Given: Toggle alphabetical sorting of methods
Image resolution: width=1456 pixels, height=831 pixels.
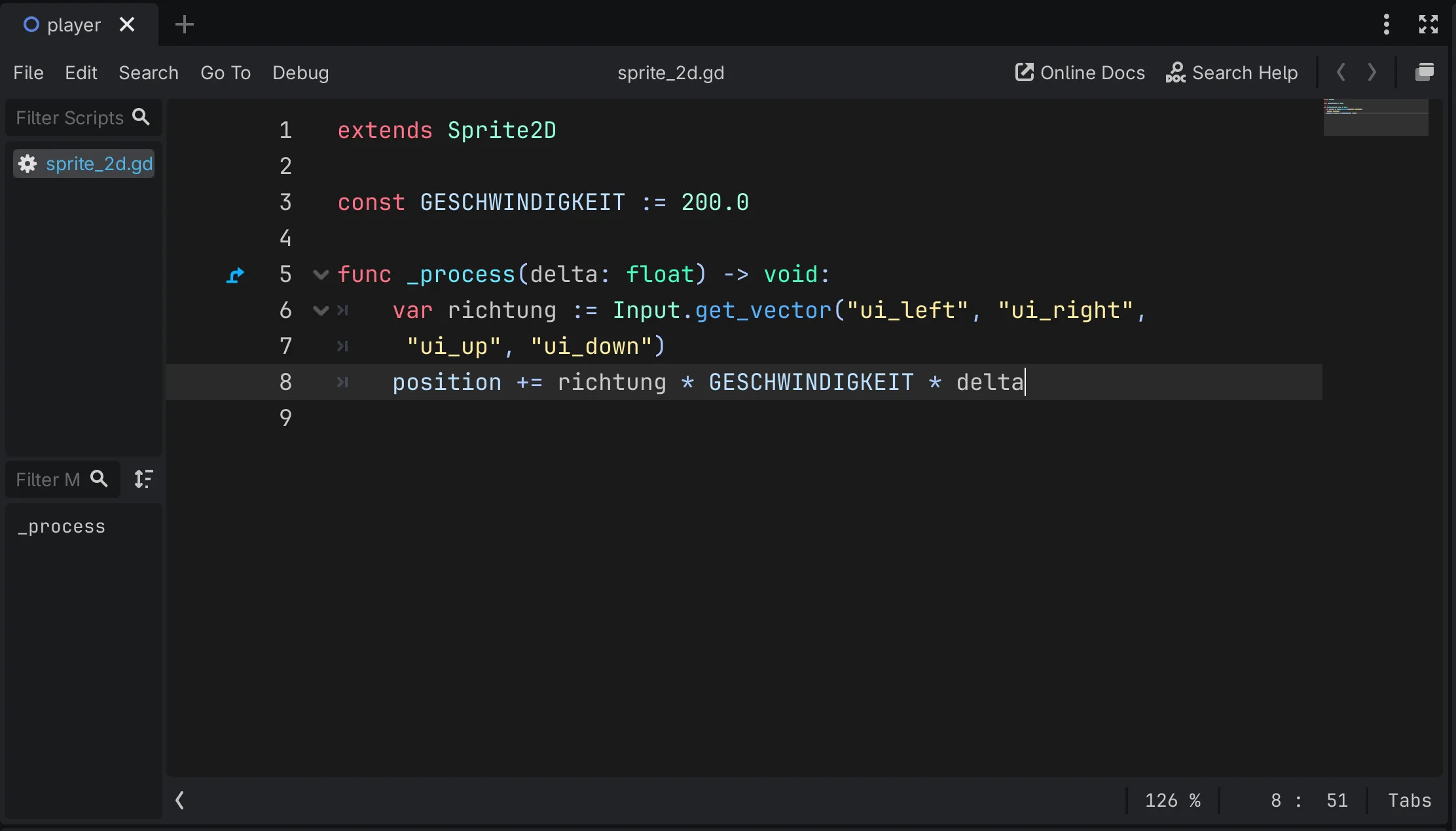Looking at the screenshot, I should [143, 479].
